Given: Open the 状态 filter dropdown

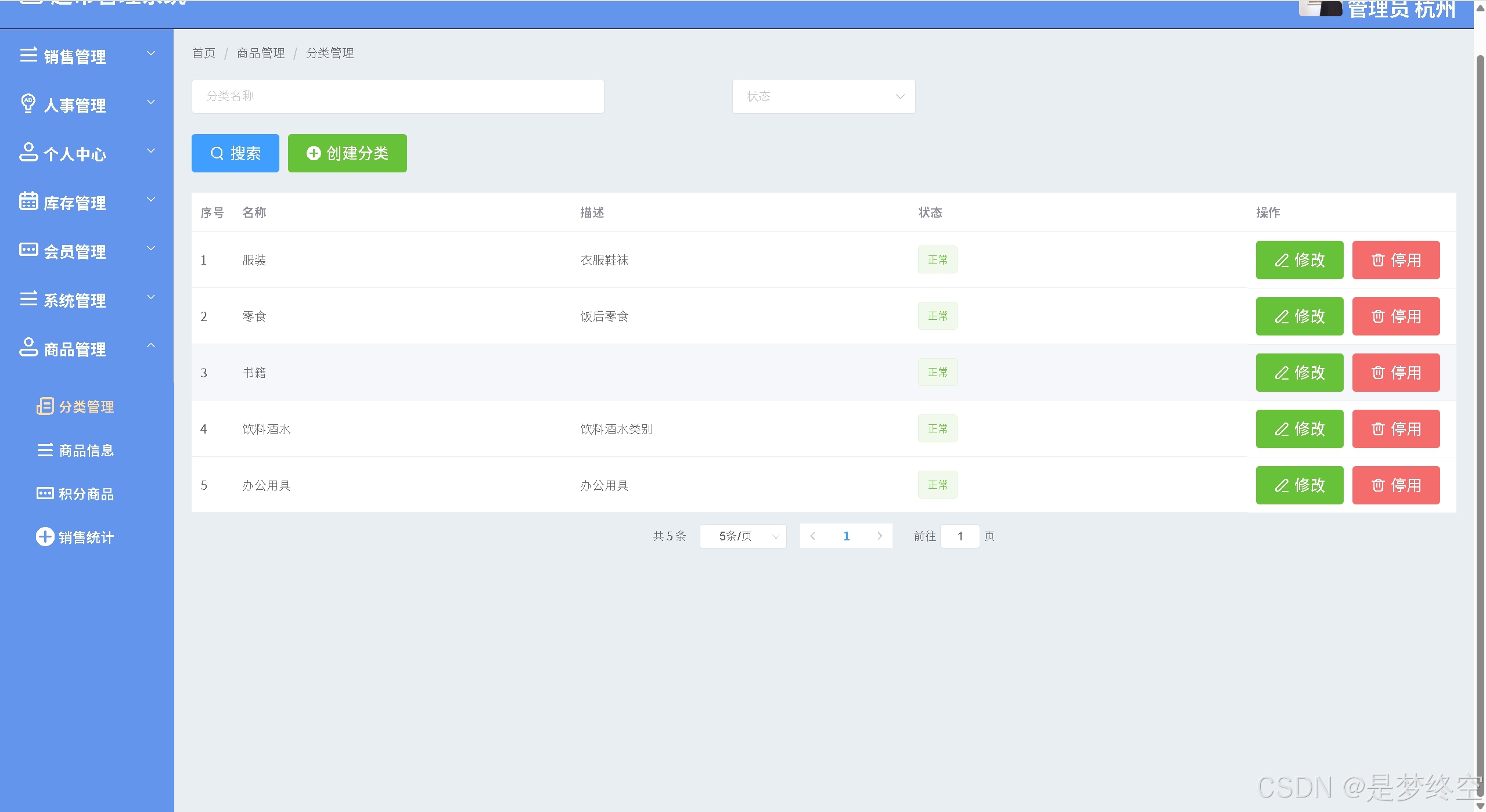Looking at the screenshot, I should [823, 96].
